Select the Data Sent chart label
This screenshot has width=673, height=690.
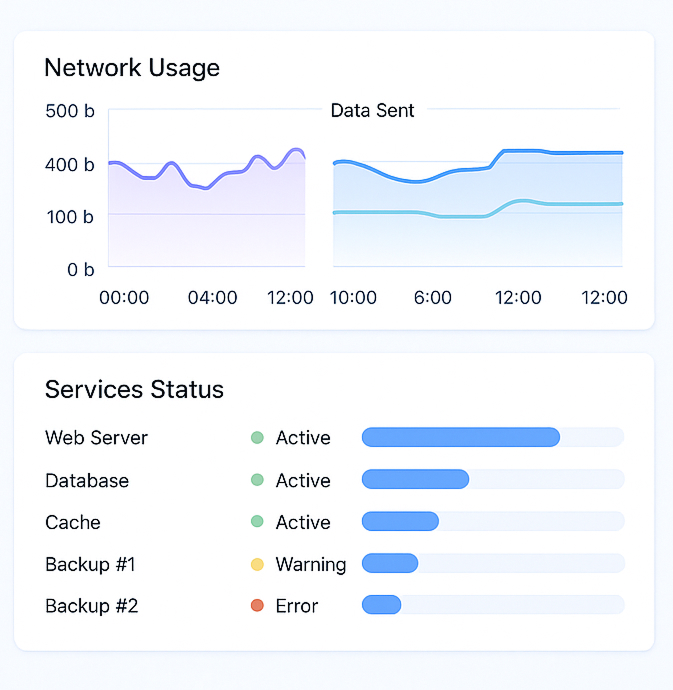point(372,111)
